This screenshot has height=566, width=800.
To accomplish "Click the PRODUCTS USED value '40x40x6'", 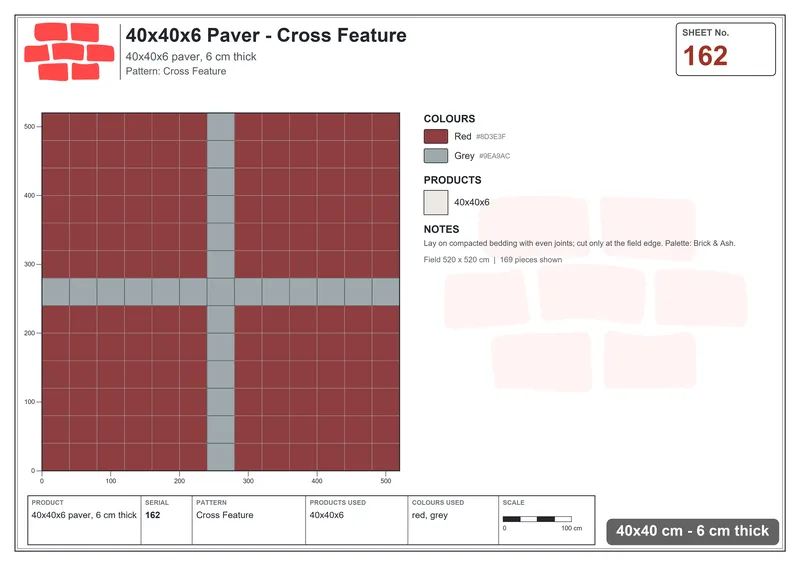I will point(327,515).
